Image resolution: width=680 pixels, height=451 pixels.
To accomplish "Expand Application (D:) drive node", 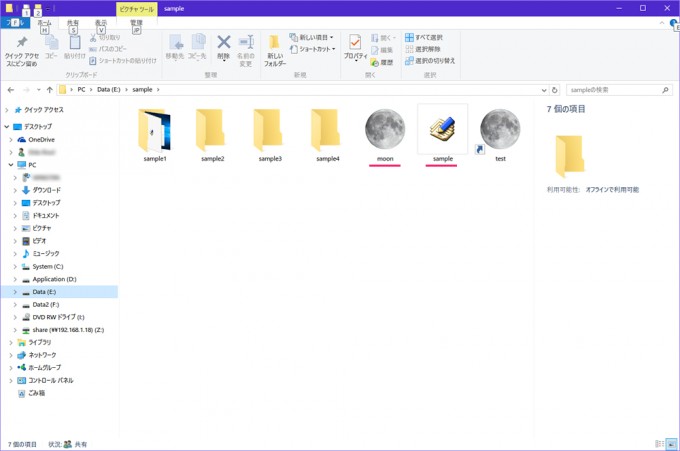I will coord(15,279).
